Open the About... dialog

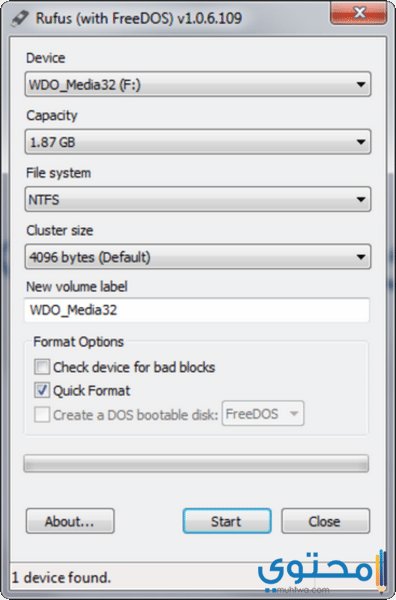point(70,521)
